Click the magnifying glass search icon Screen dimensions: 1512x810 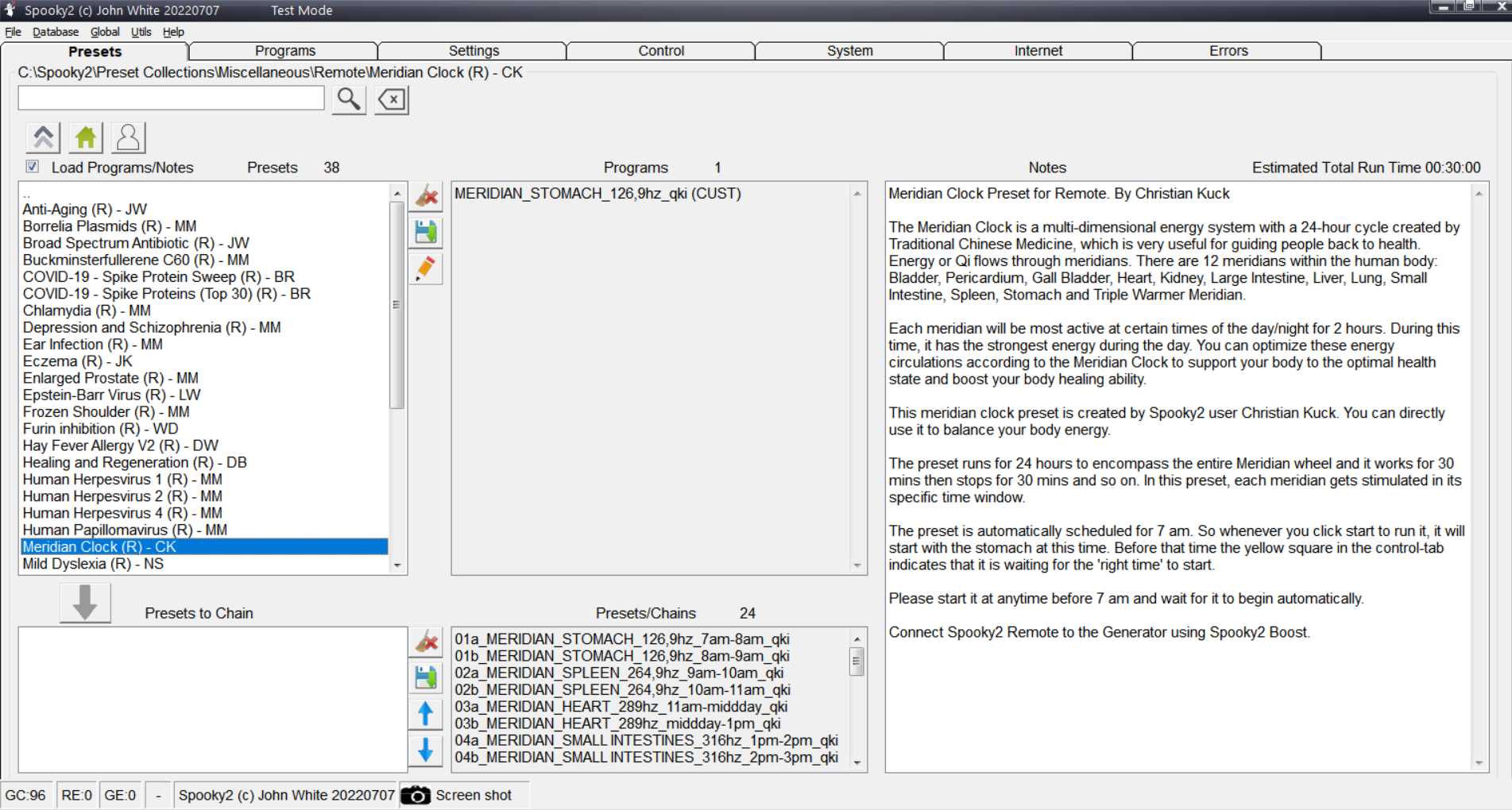pos(348,99)
